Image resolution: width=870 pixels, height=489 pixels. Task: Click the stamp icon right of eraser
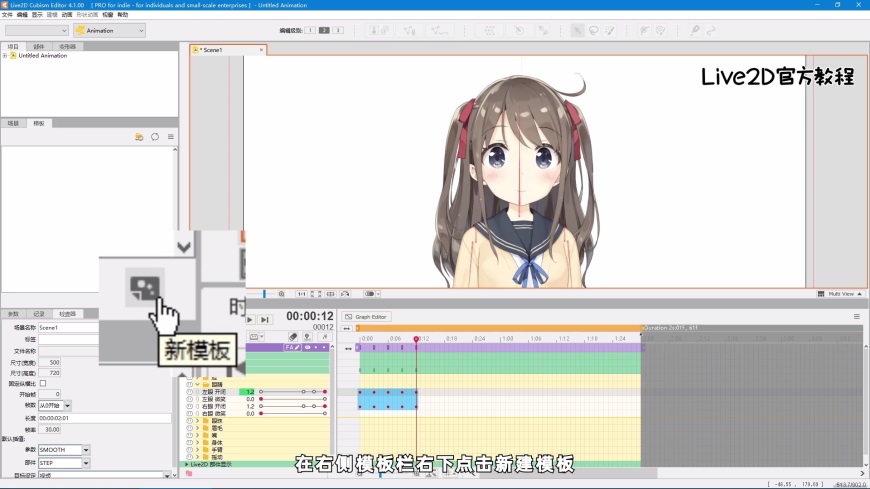[x=307, y=337]
